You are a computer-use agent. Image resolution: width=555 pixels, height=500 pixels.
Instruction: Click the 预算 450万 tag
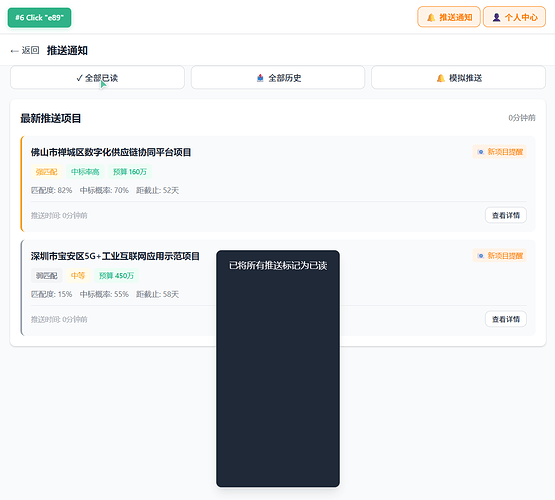[116, 275]
